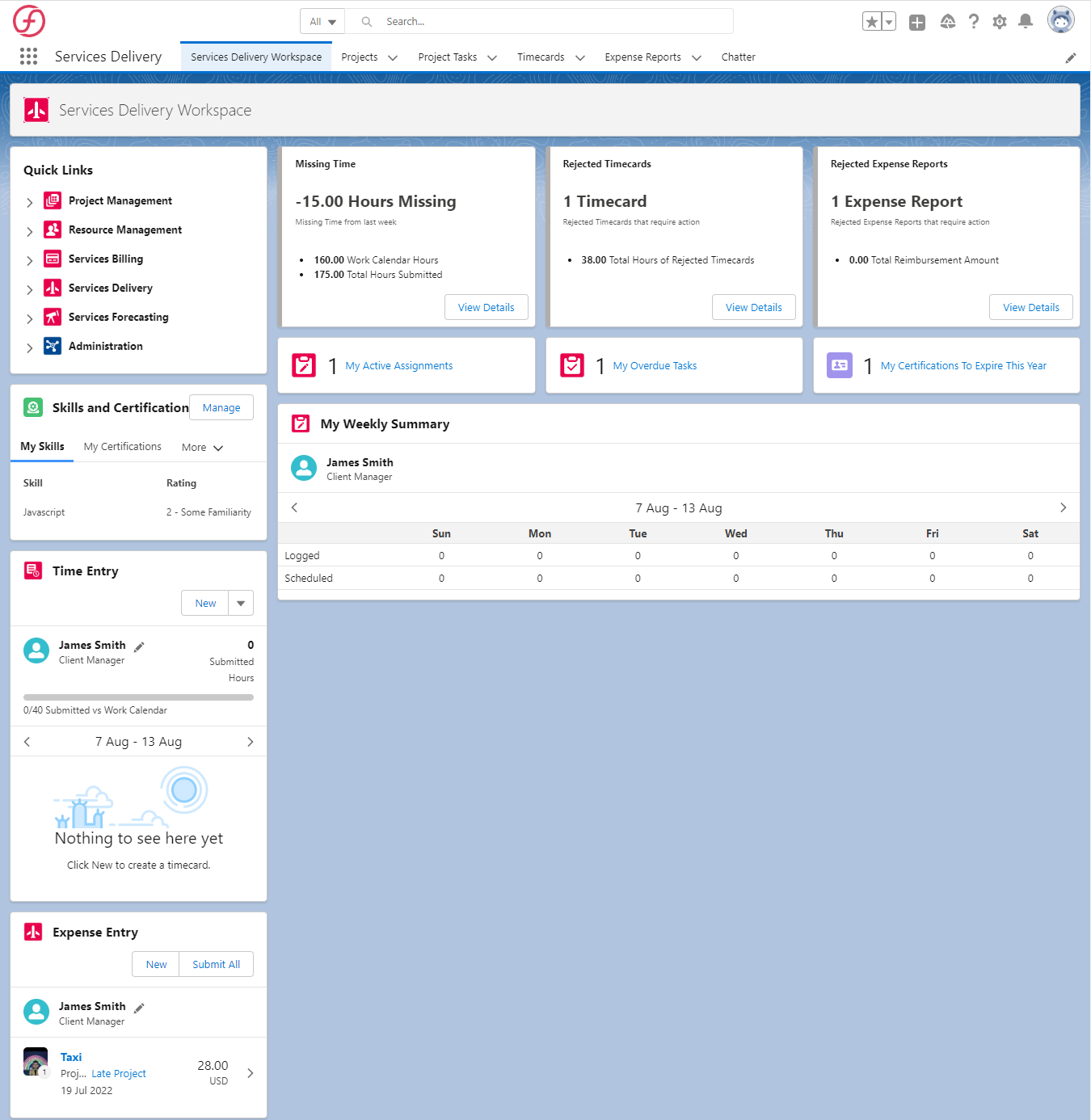Switch to the My Certifications tab
This screenshot has height=1120, width=1091.
122,447
